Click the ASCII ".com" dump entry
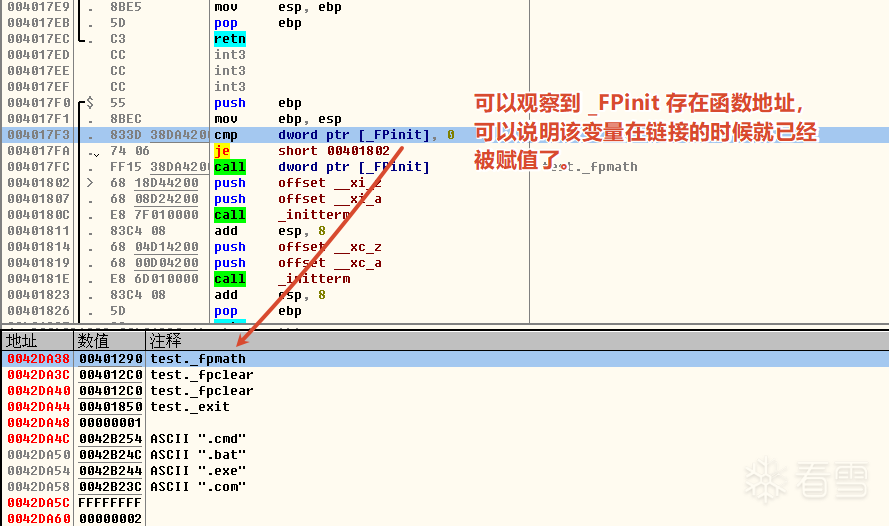889x526 pixels. point(198,486)
